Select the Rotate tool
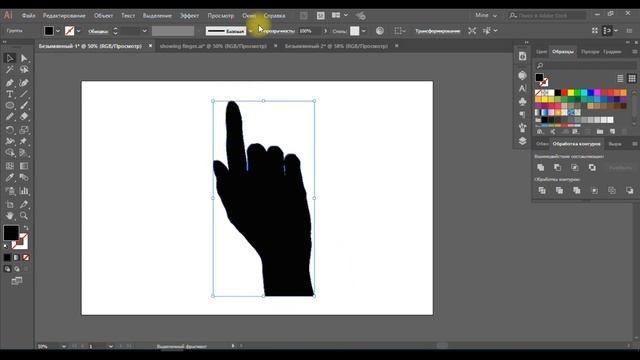 10,130
